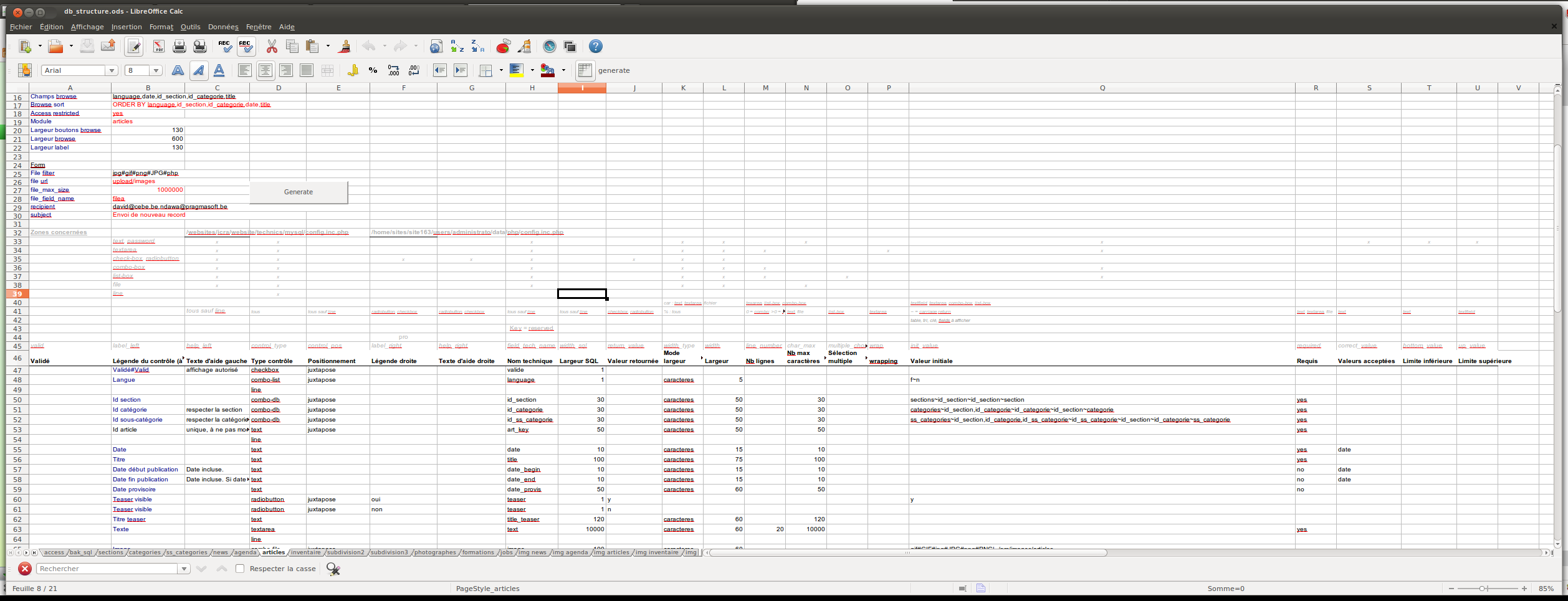
Task: Expand the Borders options arrow
Action: pyautogui.click(x=501, y=70)
